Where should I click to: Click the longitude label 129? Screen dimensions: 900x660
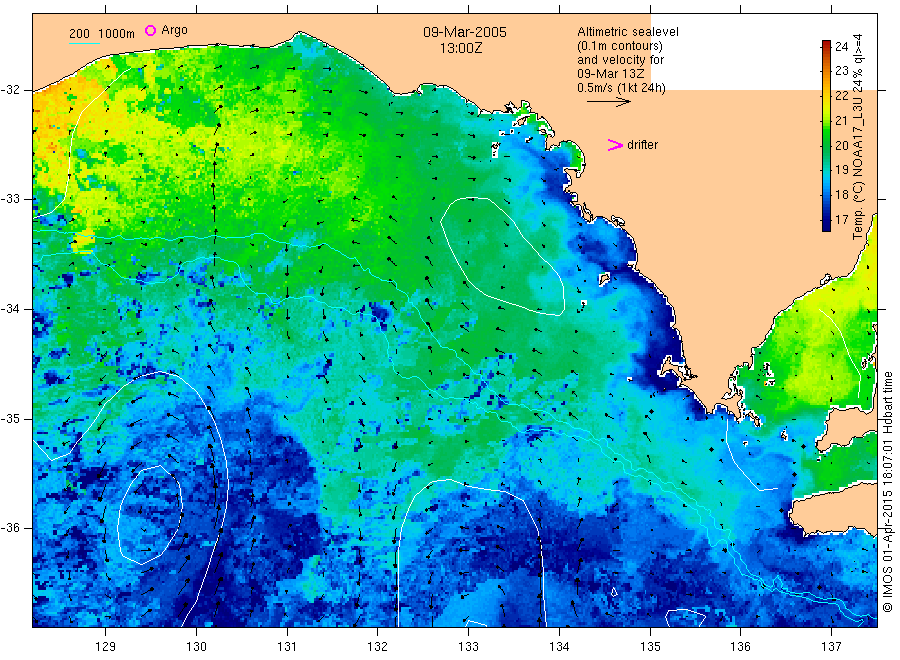tap(106, 646)
